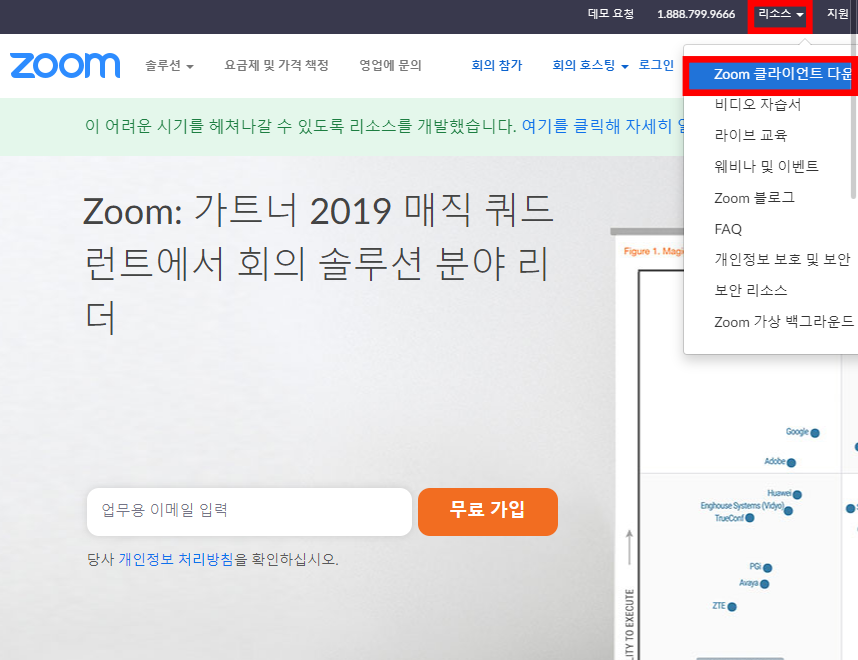The image size is (858, 660).
Task: Click 데모 요청 in top bar
Action: coord(611,14)
